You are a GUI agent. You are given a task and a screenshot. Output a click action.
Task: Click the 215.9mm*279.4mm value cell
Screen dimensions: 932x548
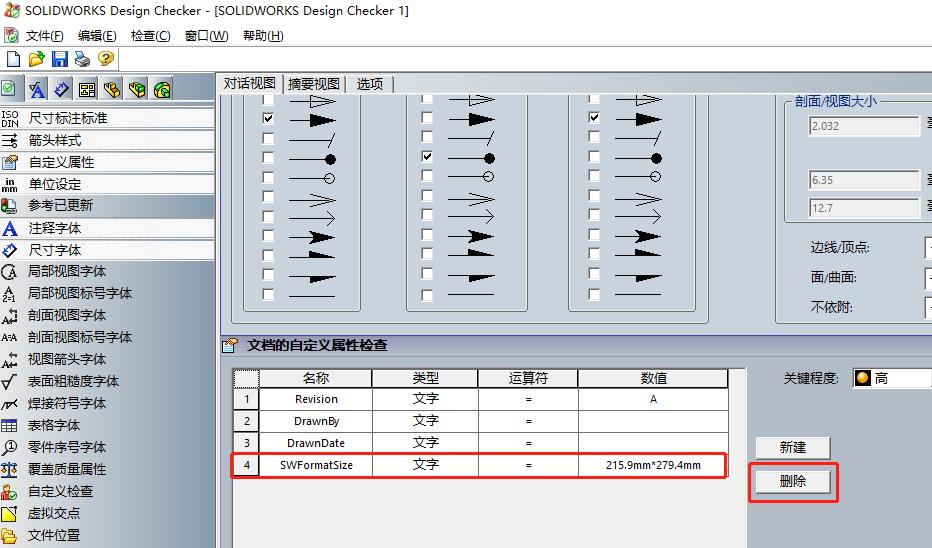point(653,465)
